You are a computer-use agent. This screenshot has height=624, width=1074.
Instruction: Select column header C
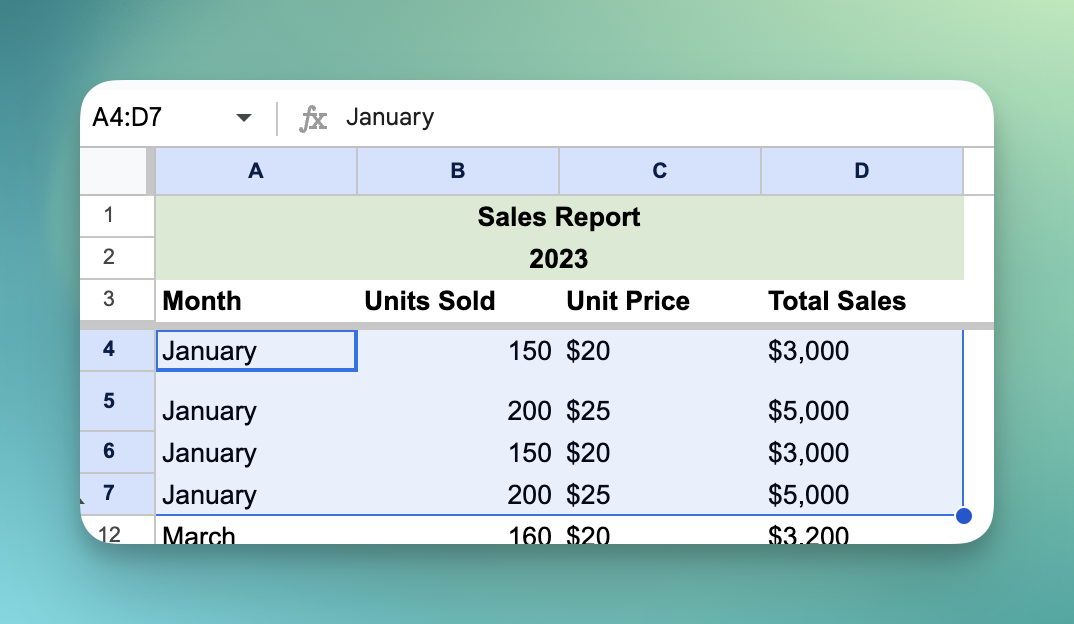coord(659,171)
